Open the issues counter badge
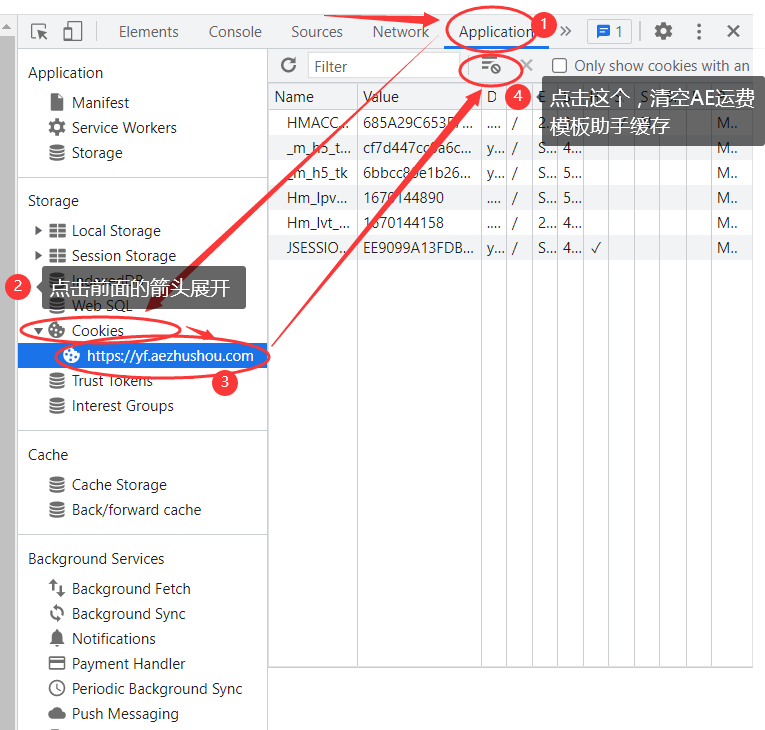765x730 pixels. point(609,32)
